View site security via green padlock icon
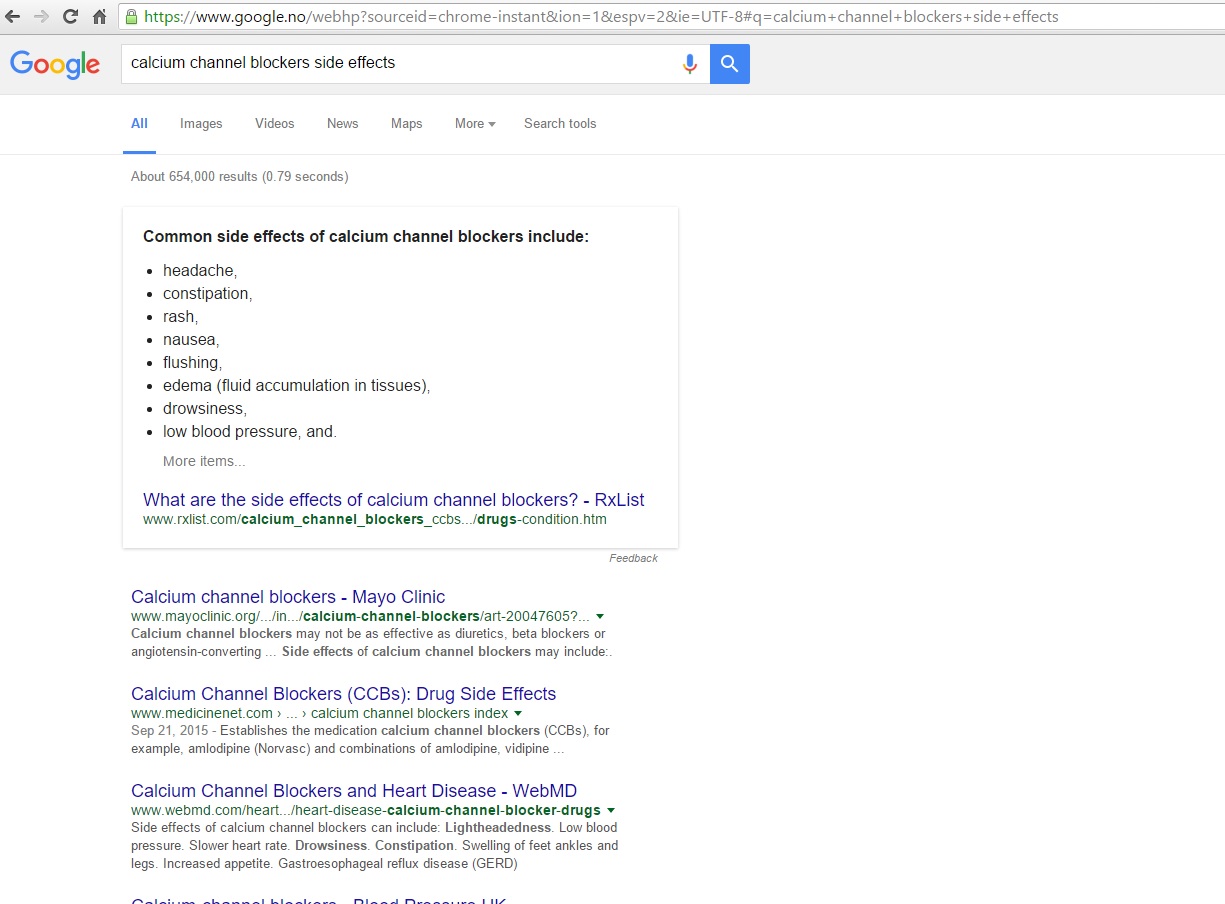The height and width of the screenshot is (904, 1225). (131, 17)
